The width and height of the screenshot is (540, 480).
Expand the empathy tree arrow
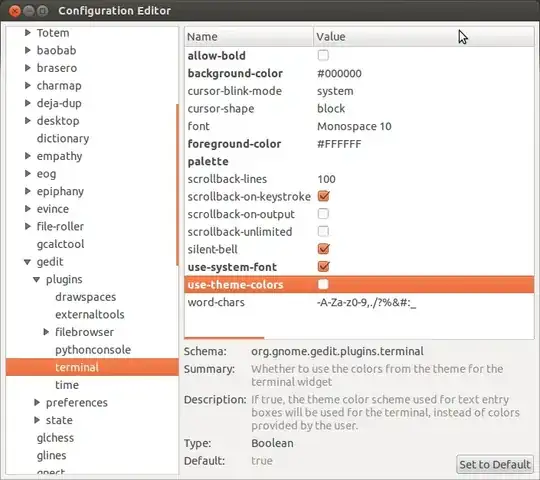[28, 156]
